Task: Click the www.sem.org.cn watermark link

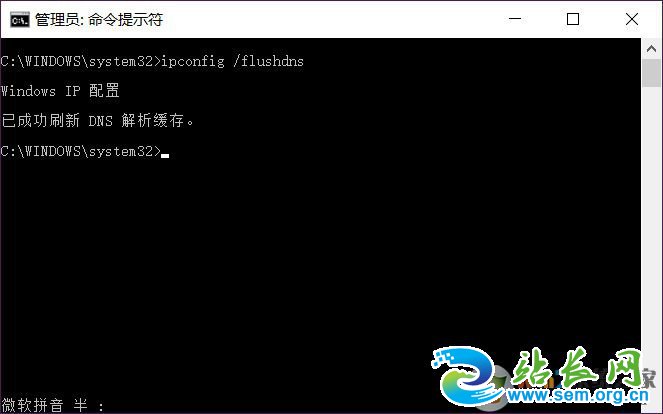Action: pos(578,396)
